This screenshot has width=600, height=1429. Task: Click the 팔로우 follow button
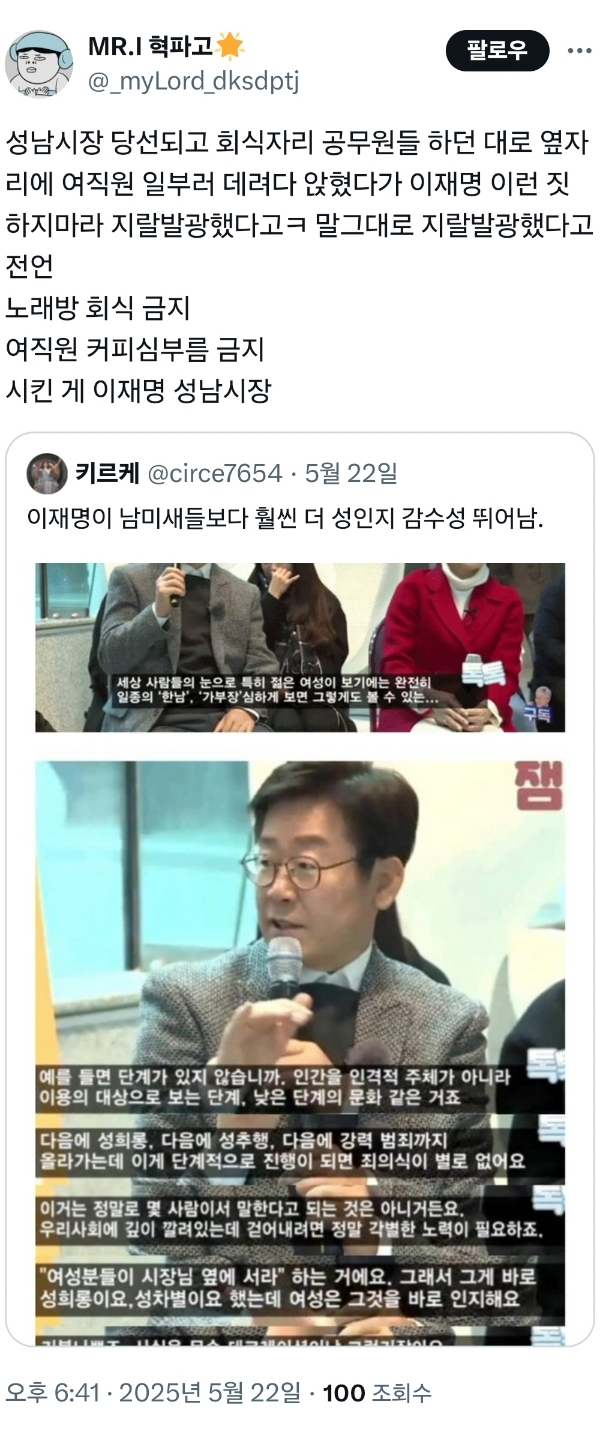pos(497,50)
